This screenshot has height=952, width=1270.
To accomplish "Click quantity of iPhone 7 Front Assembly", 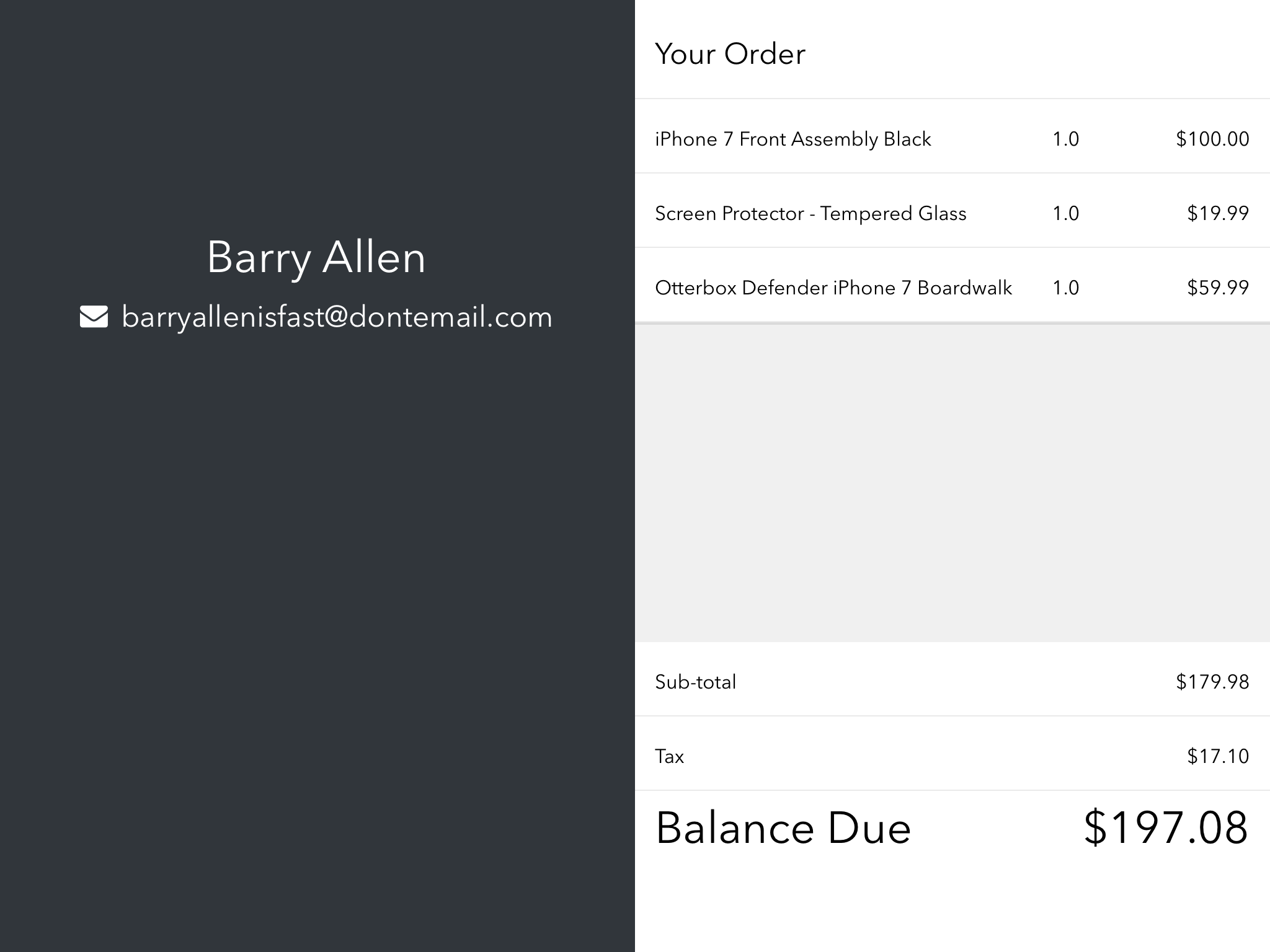I will 1065,139.
